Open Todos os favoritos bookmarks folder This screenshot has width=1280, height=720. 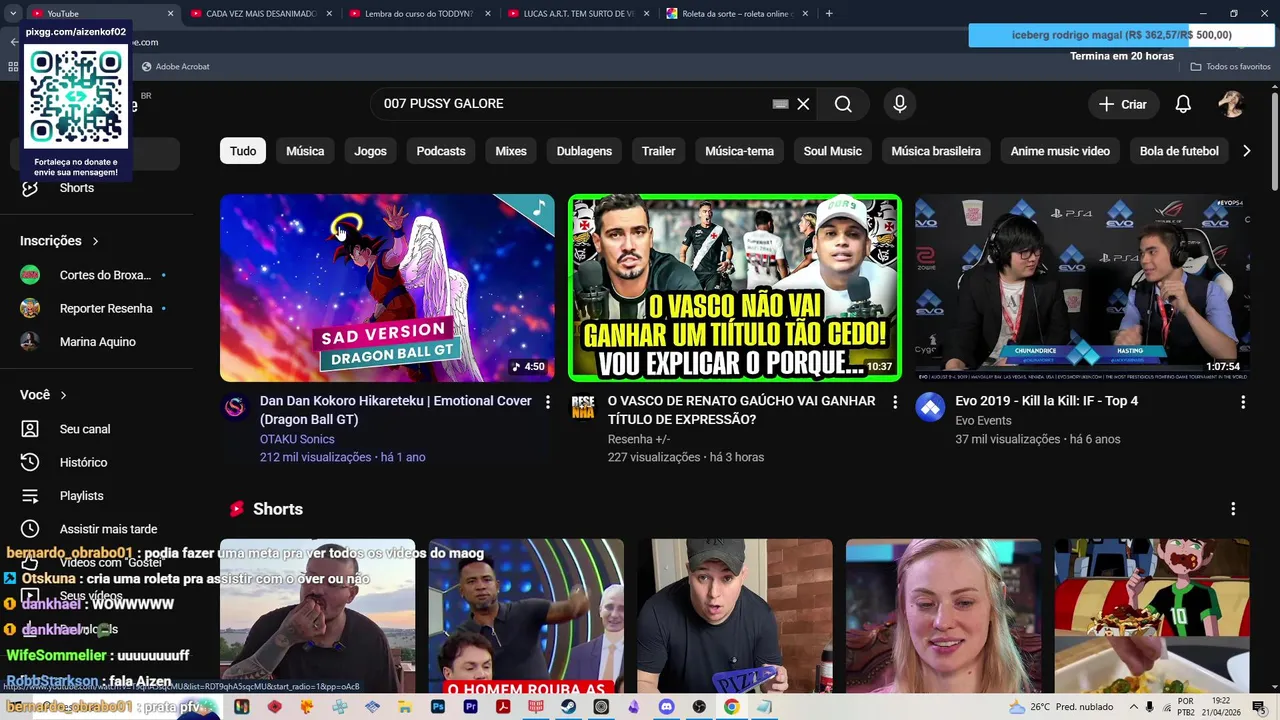tap(1230, 67)
